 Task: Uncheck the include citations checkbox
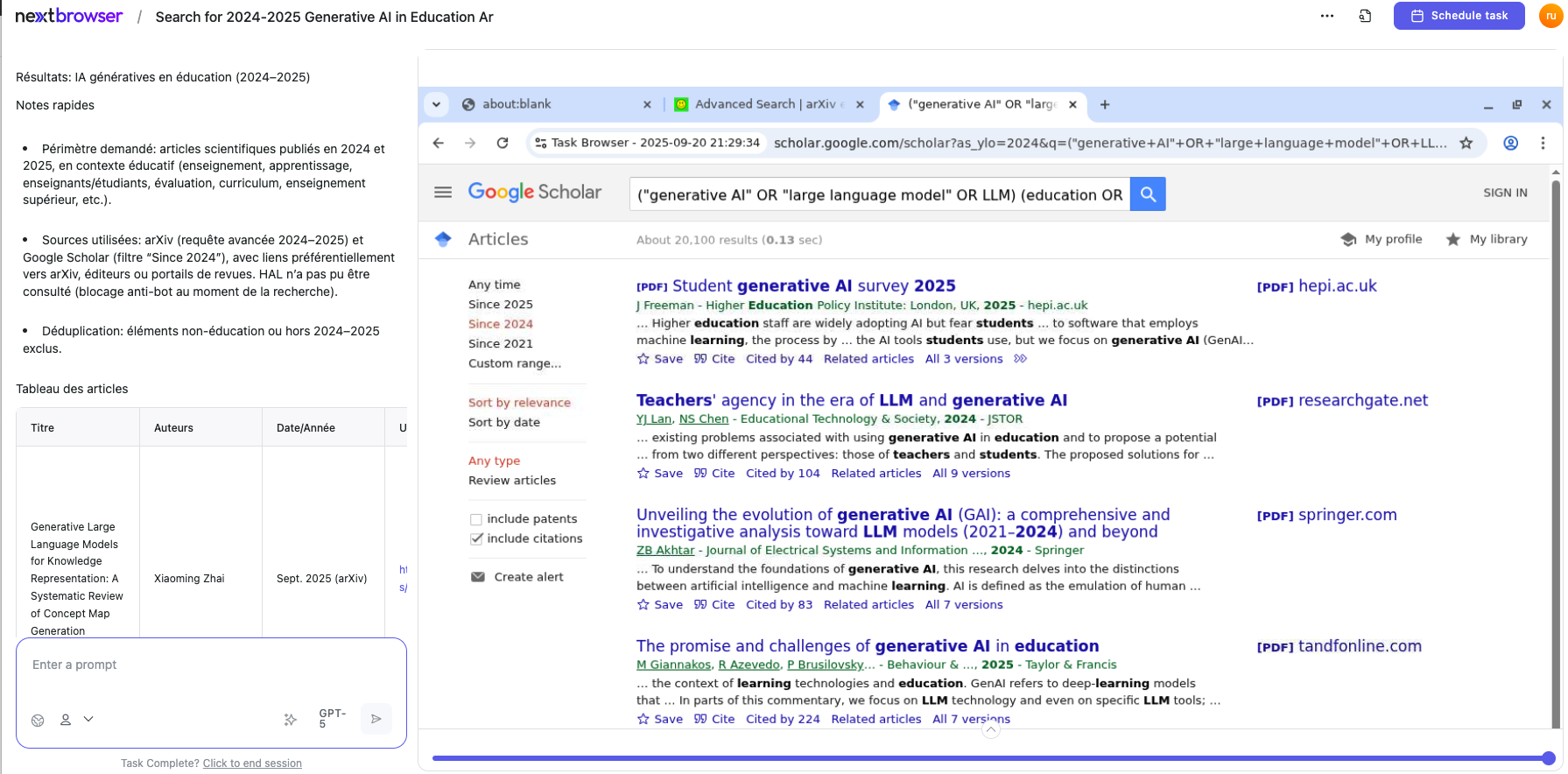(476, 539)
